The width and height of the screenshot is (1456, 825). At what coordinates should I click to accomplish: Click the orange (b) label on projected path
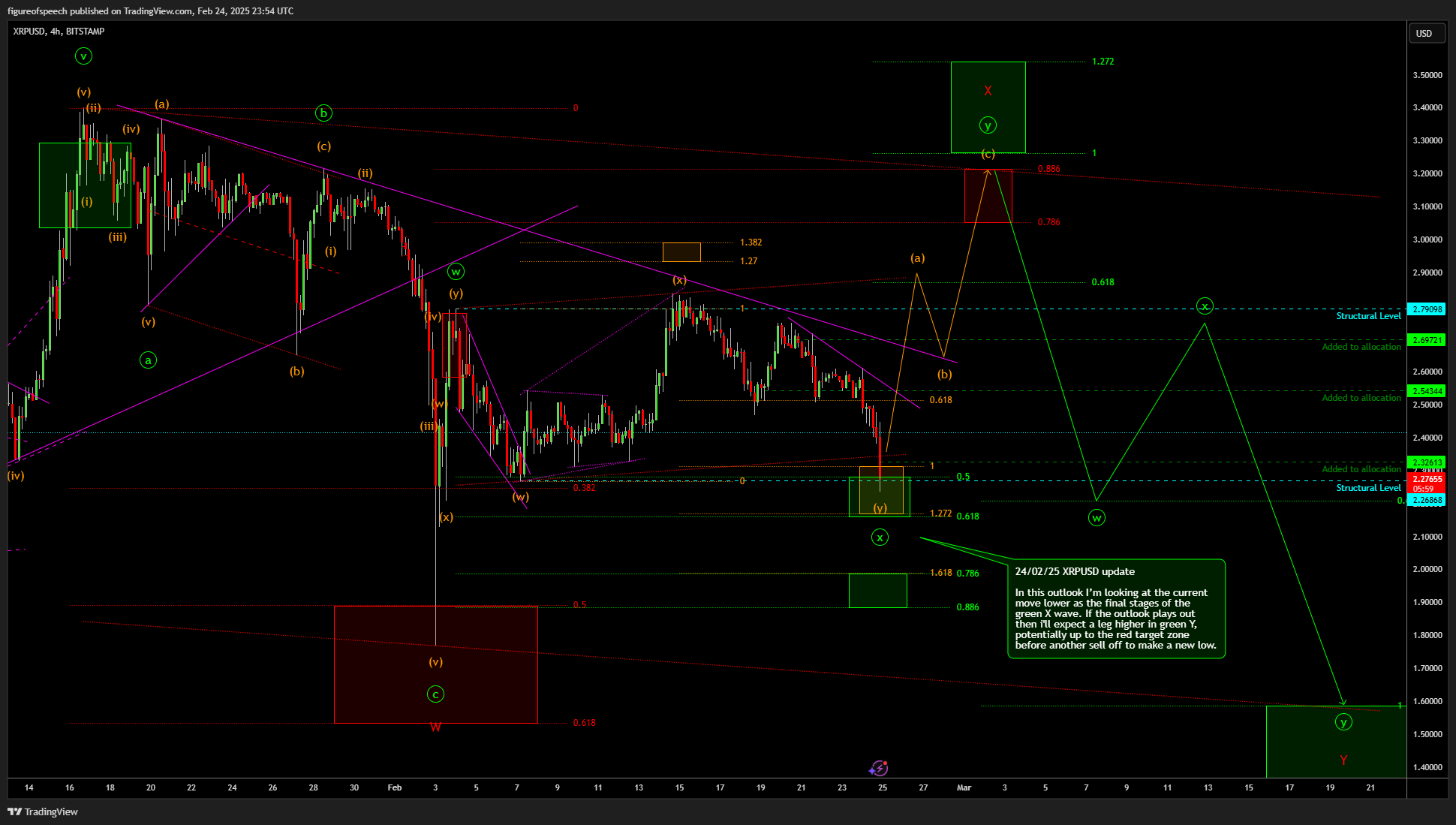point(944,375)
